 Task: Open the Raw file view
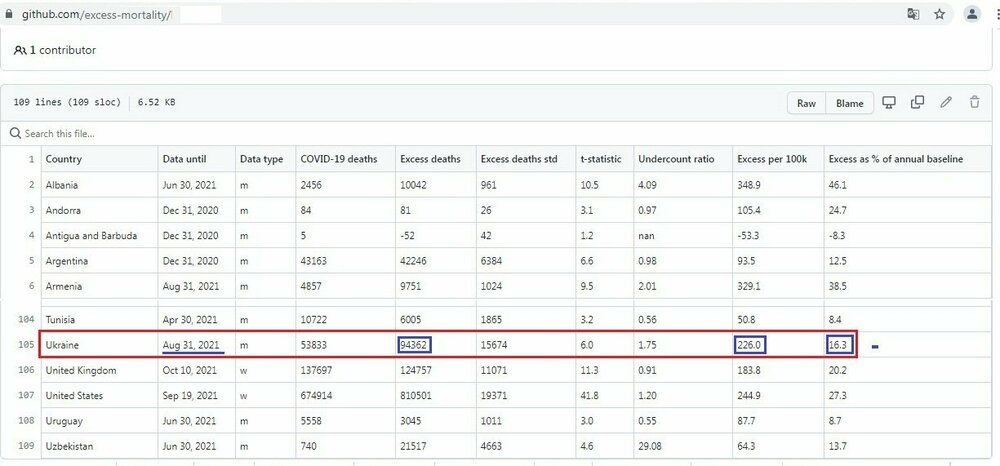(x=806, y=103)
